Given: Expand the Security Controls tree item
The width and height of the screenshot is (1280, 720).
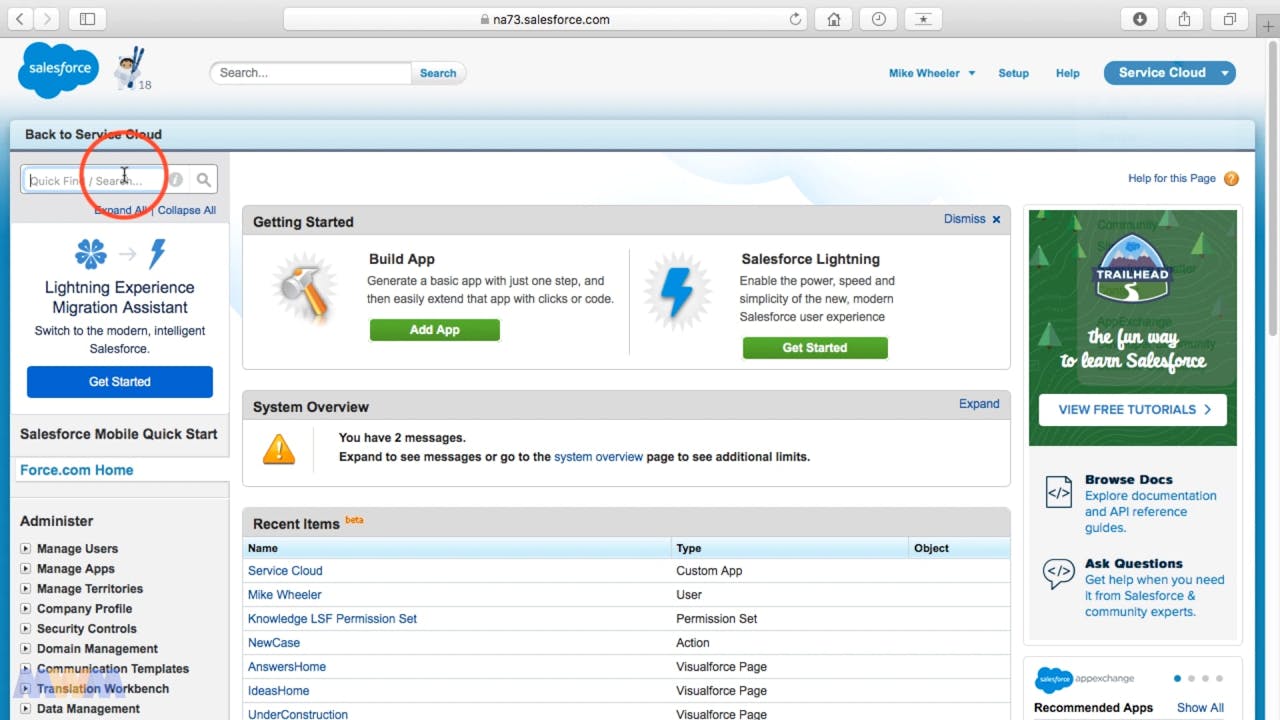Looking at the screenshot, I should point(26,629).
